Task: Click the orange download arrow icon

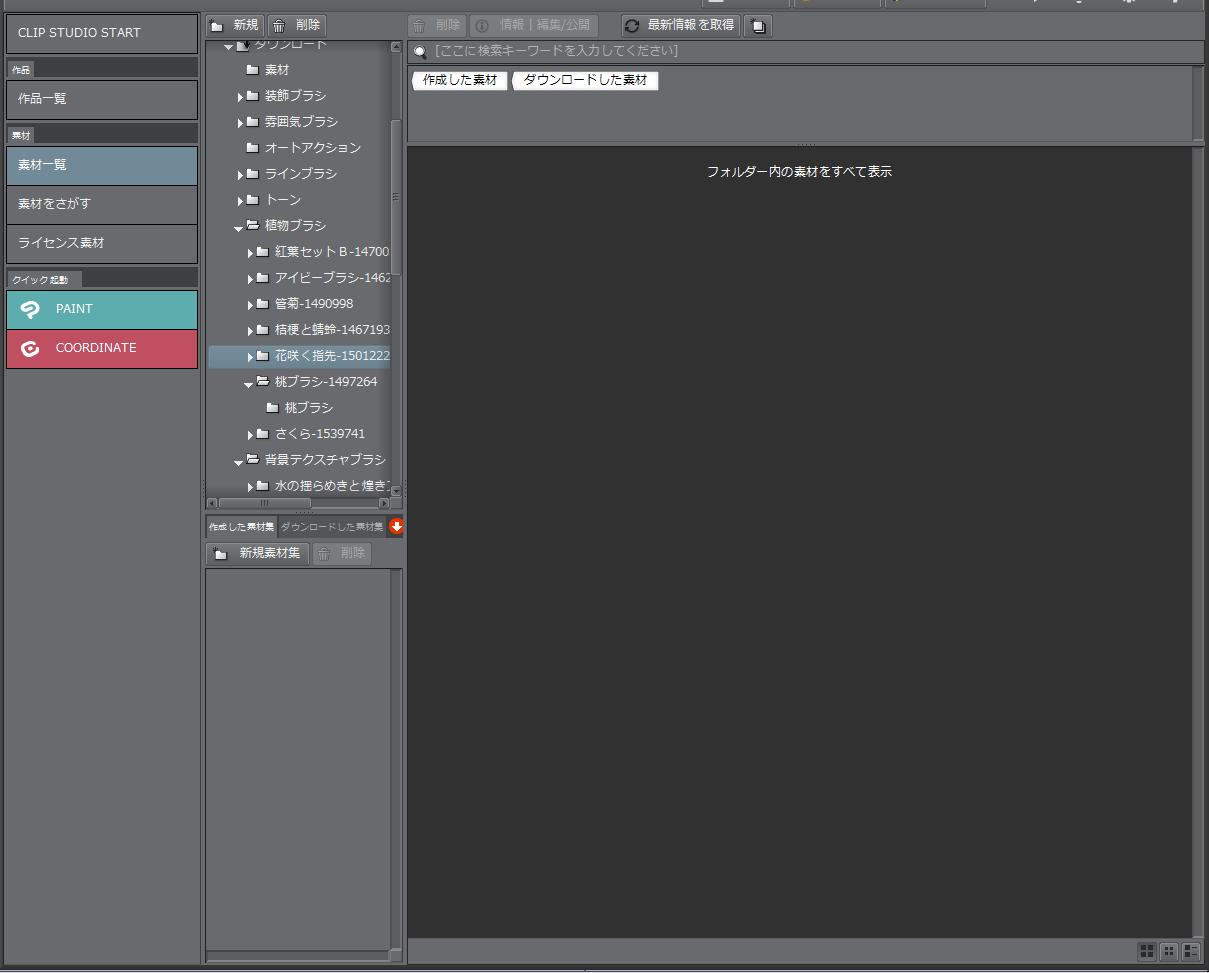Action: click(x=396, y=527)
